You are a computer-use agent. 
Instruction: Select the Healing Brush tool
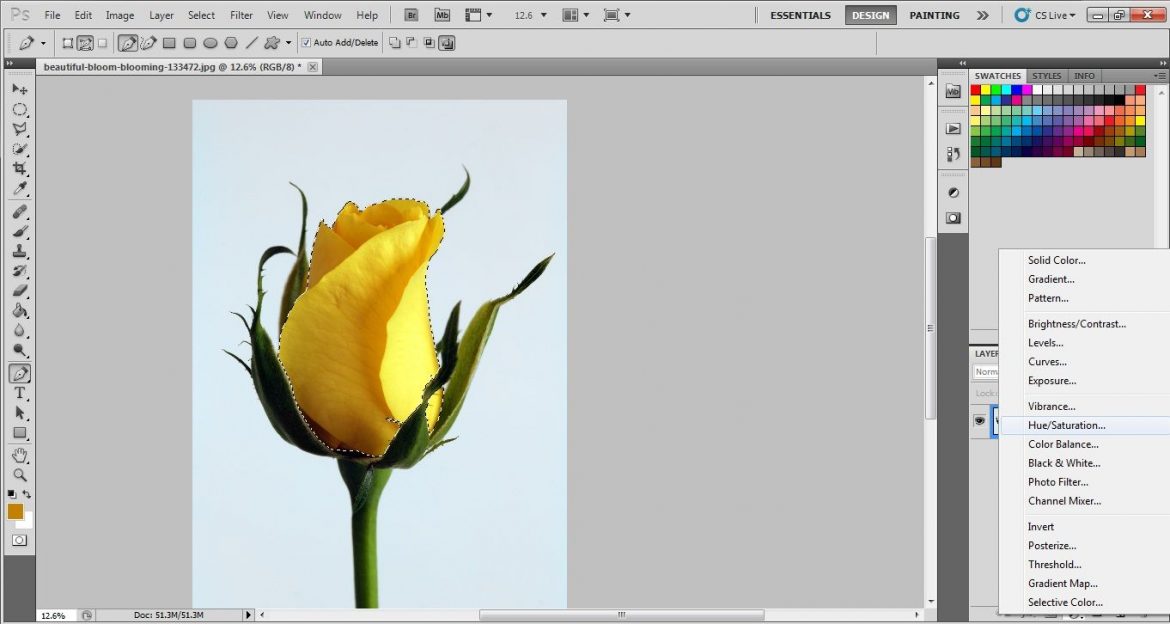[x=19, y=212]
